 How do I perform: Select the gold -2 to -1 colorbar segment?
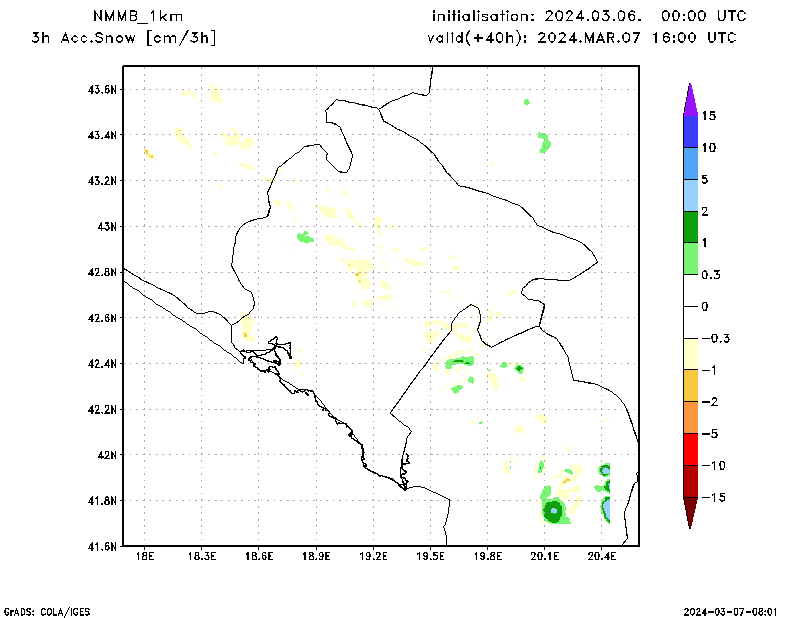point(690,386)
